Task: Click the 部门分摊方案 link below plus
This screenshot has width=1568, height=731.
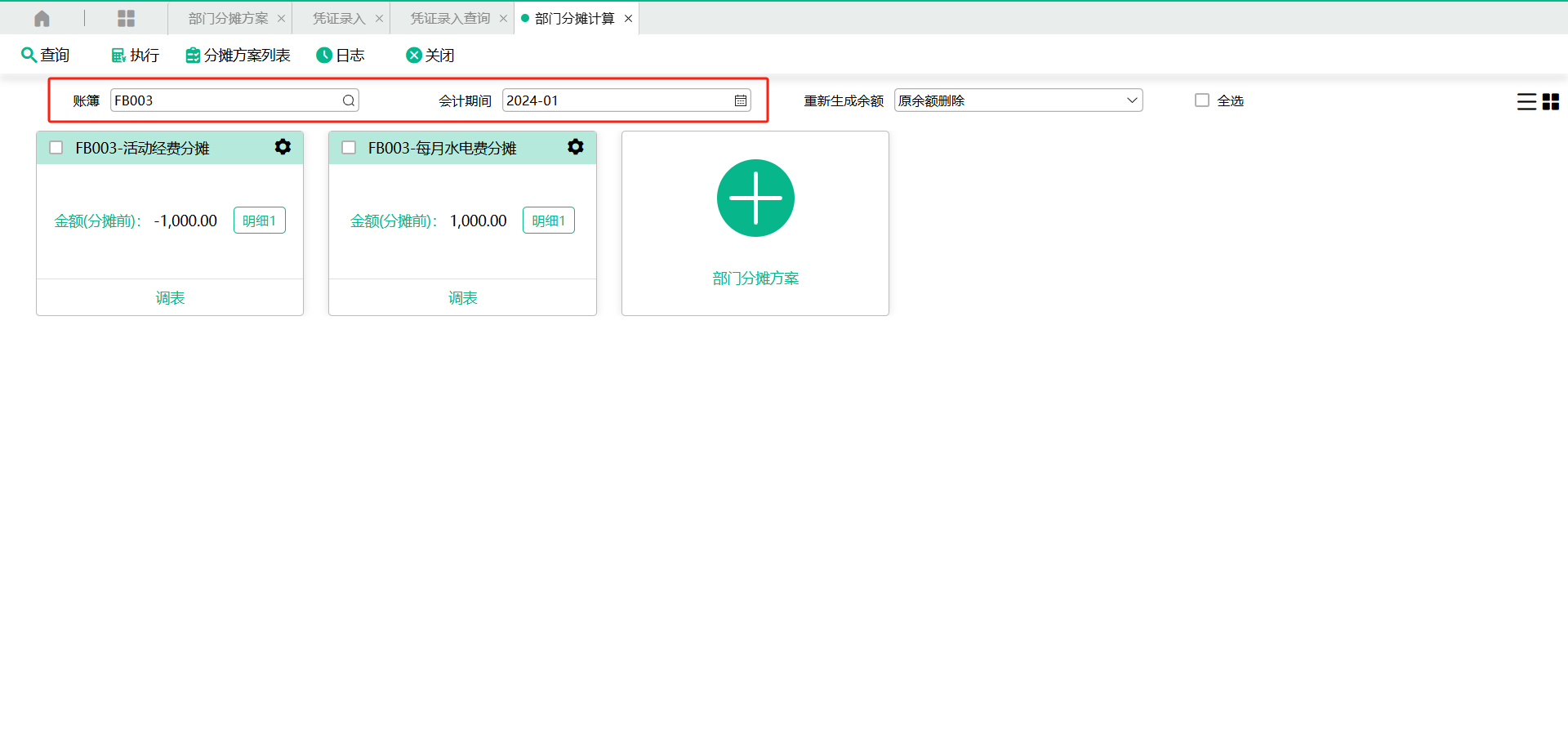Action: pos(755,279)
